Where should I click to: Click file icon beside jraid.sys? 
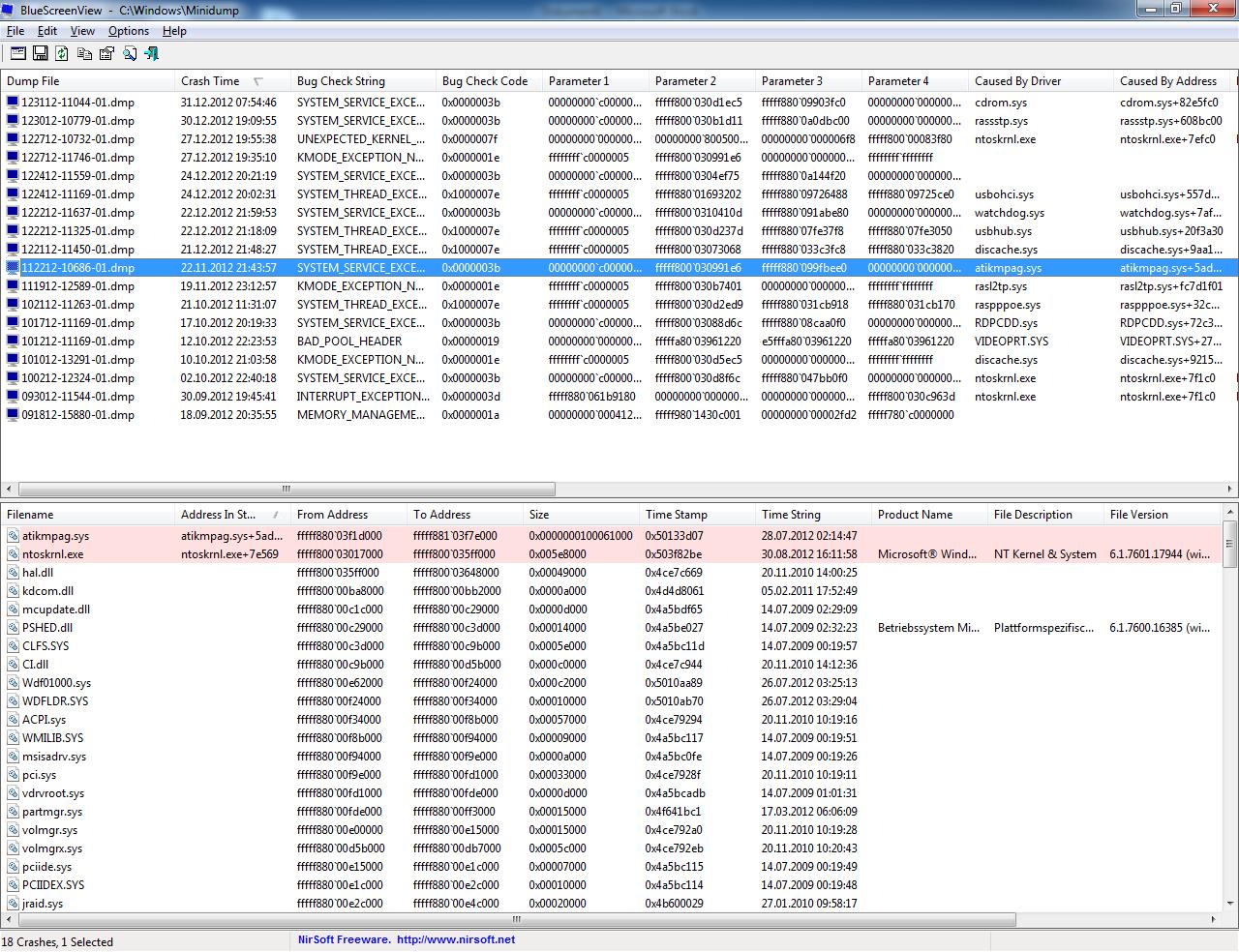[x=13, y=904]
